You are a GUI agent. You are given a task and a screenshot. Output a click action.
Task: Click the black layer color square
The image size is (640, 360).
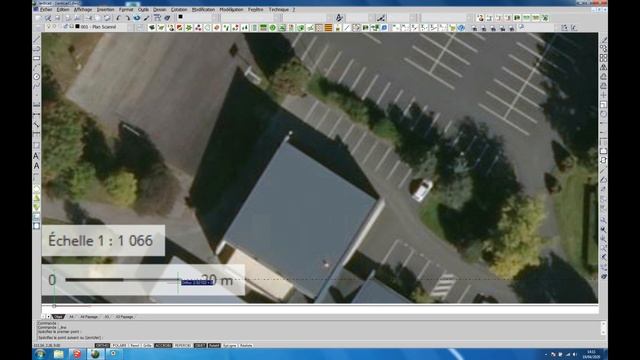click(x=77, y=27)
